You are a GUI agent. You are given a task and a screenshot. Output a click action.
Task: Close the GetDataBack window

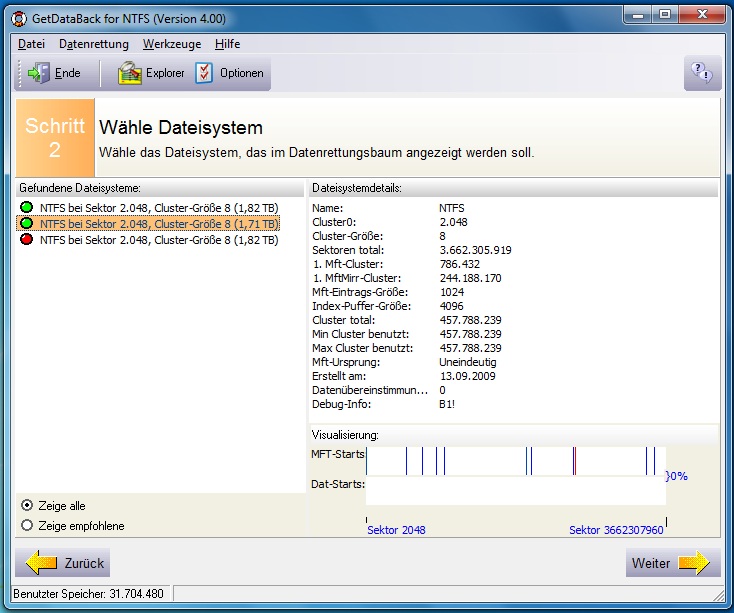click(x=702, y=15)
